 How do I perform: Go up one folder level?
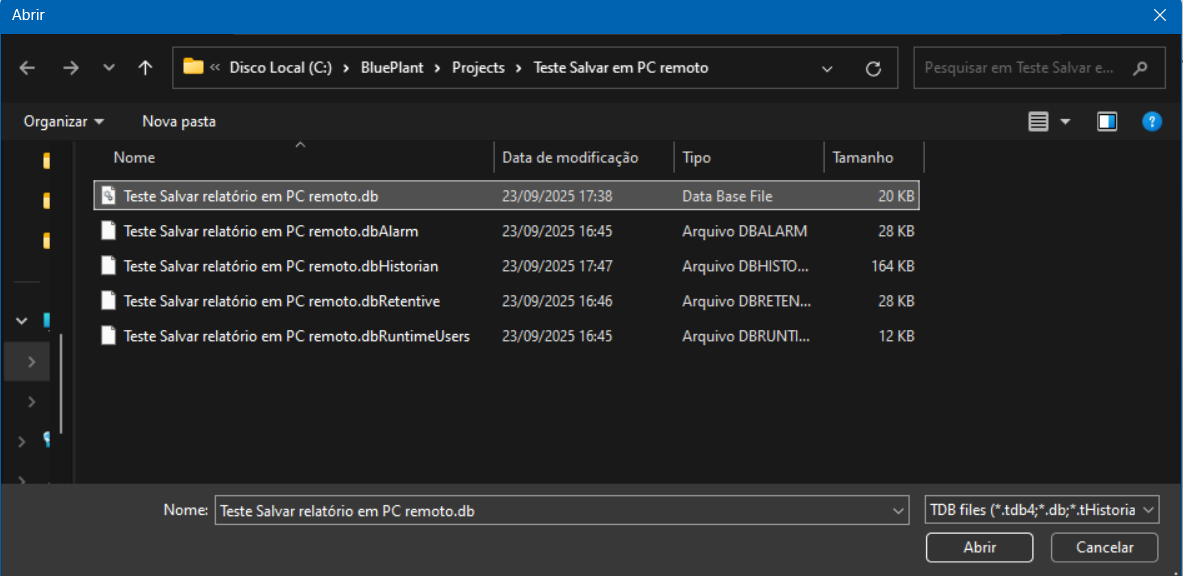click(x=146, y=68)
